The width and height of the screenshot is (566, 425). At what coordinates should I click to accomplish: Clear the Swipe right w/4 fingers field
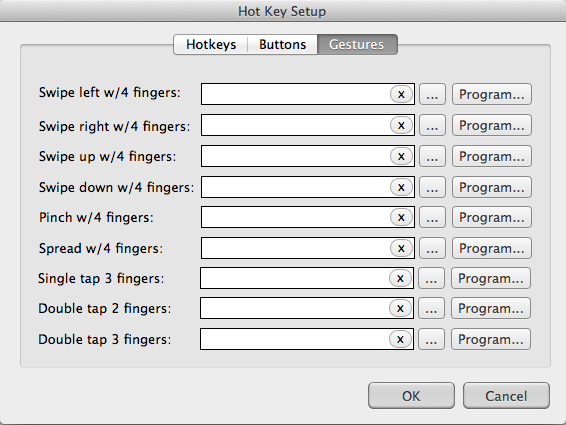point(401,125)
